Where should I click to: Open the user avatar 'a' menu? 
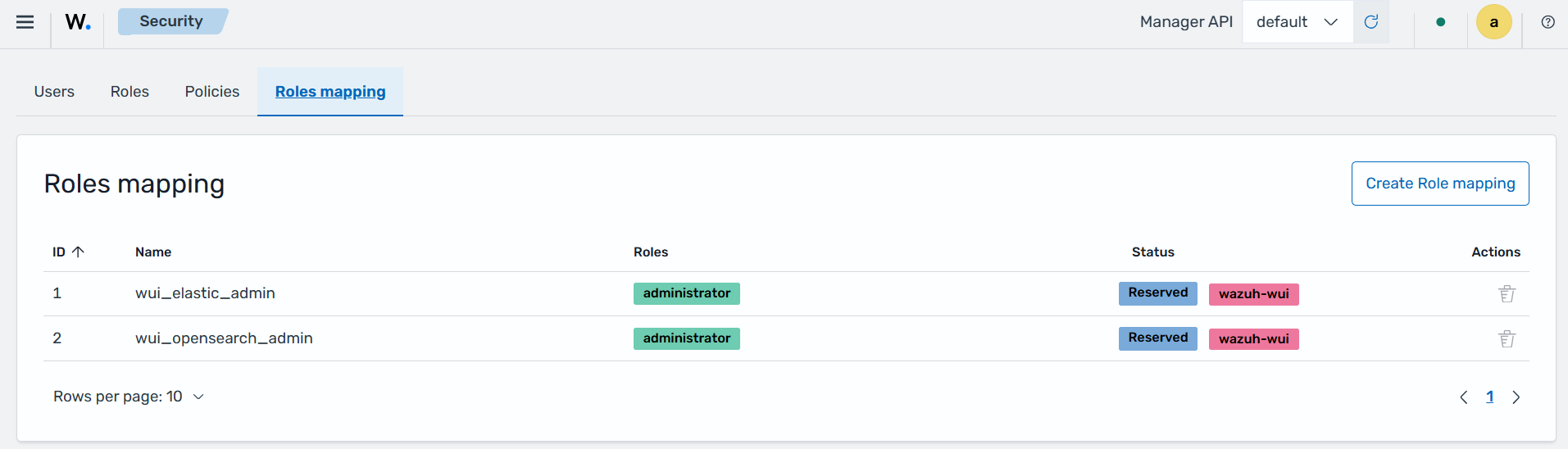(x=1494, y=22)
